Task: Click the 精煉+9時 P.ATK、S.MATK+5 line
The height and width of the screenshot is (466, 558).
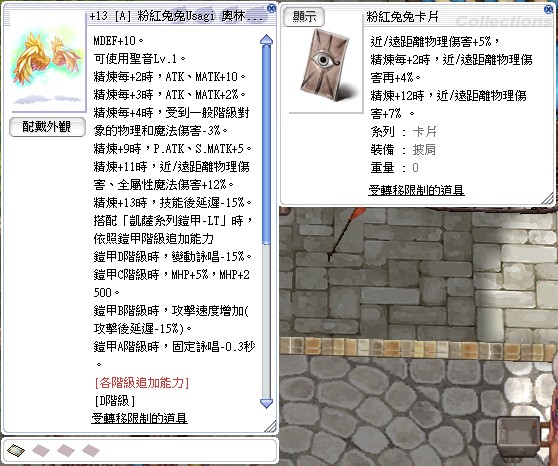Action: click(x=173, y=148)
